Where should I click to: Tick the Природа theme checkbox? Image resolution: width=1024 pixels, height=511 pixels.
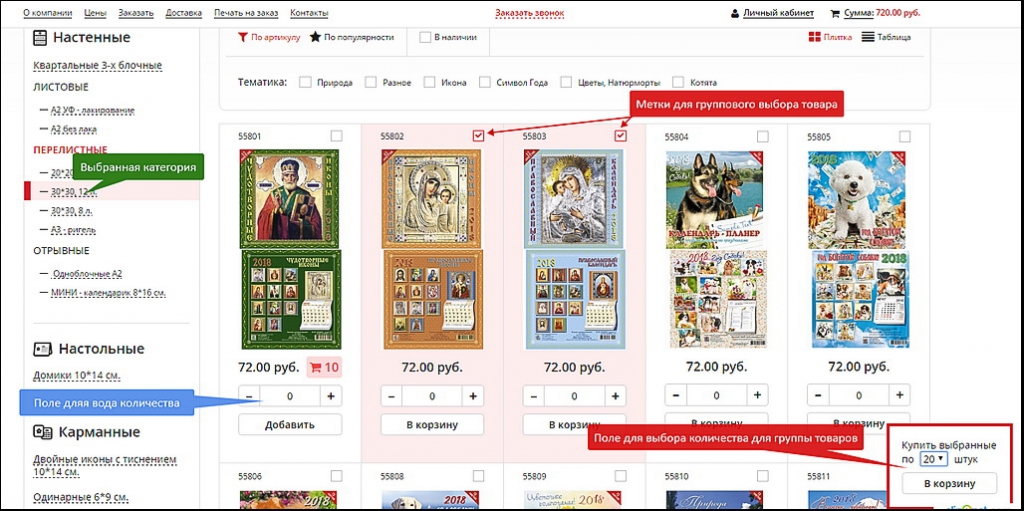(x=305, y=82)
